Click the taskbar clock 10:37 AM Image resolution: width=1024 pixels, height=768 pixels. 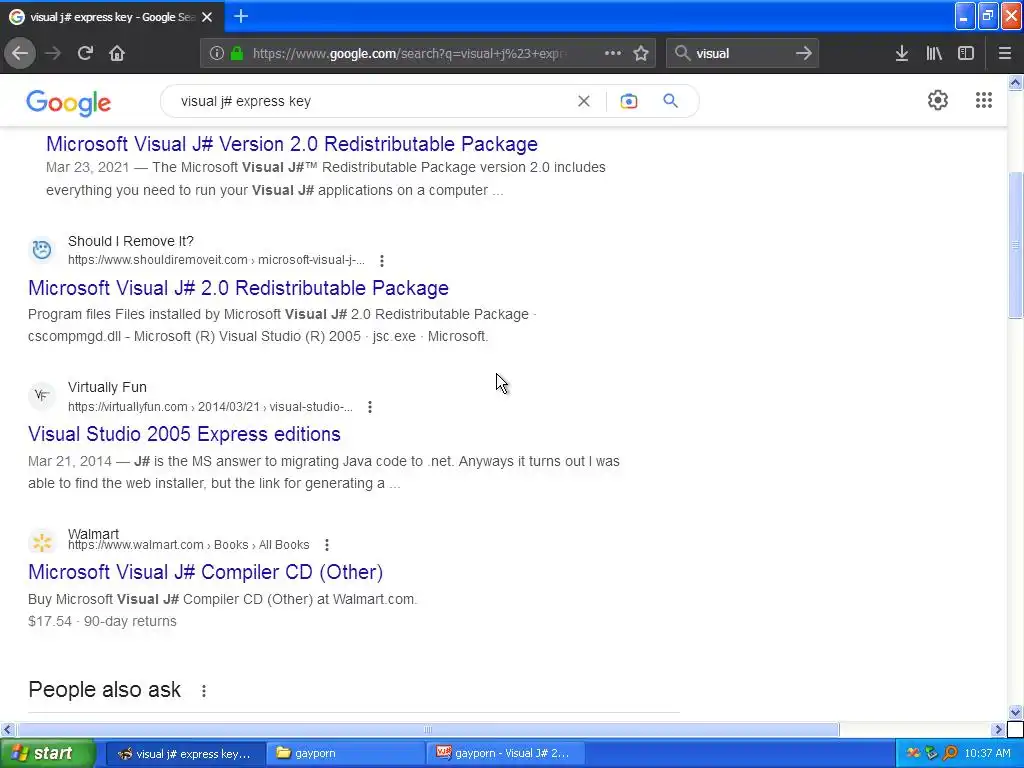coord(987,753)
